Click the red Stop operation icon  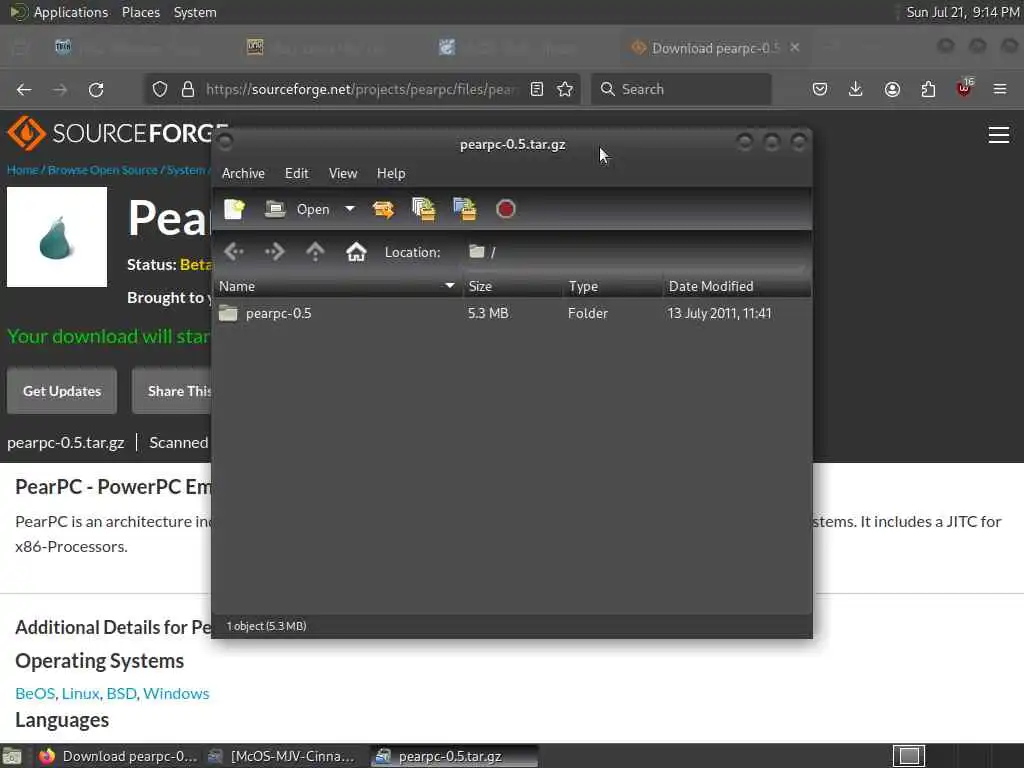coord(505,209)
